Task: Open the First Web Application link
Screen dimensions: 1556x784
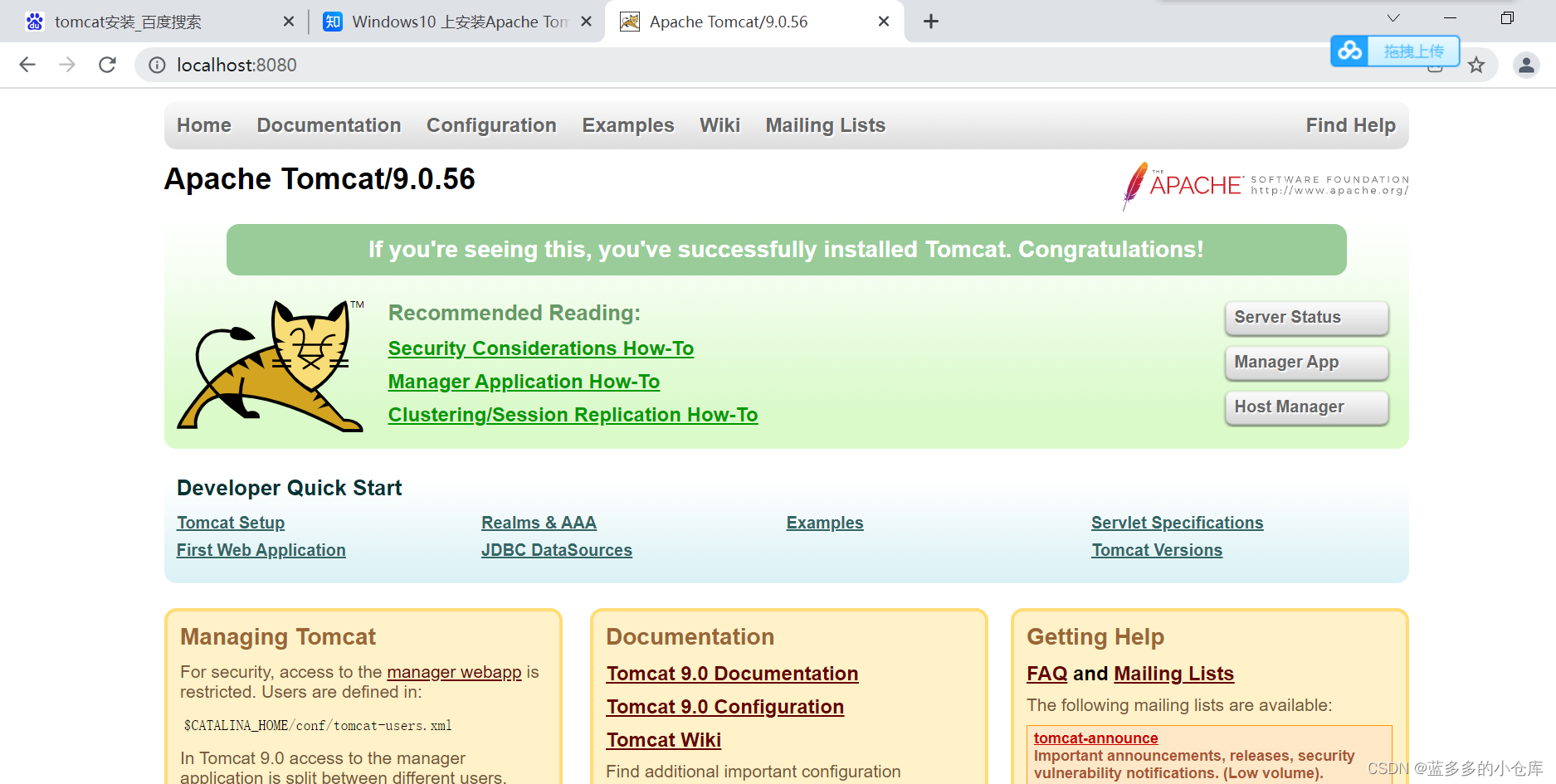Action: 261,550
